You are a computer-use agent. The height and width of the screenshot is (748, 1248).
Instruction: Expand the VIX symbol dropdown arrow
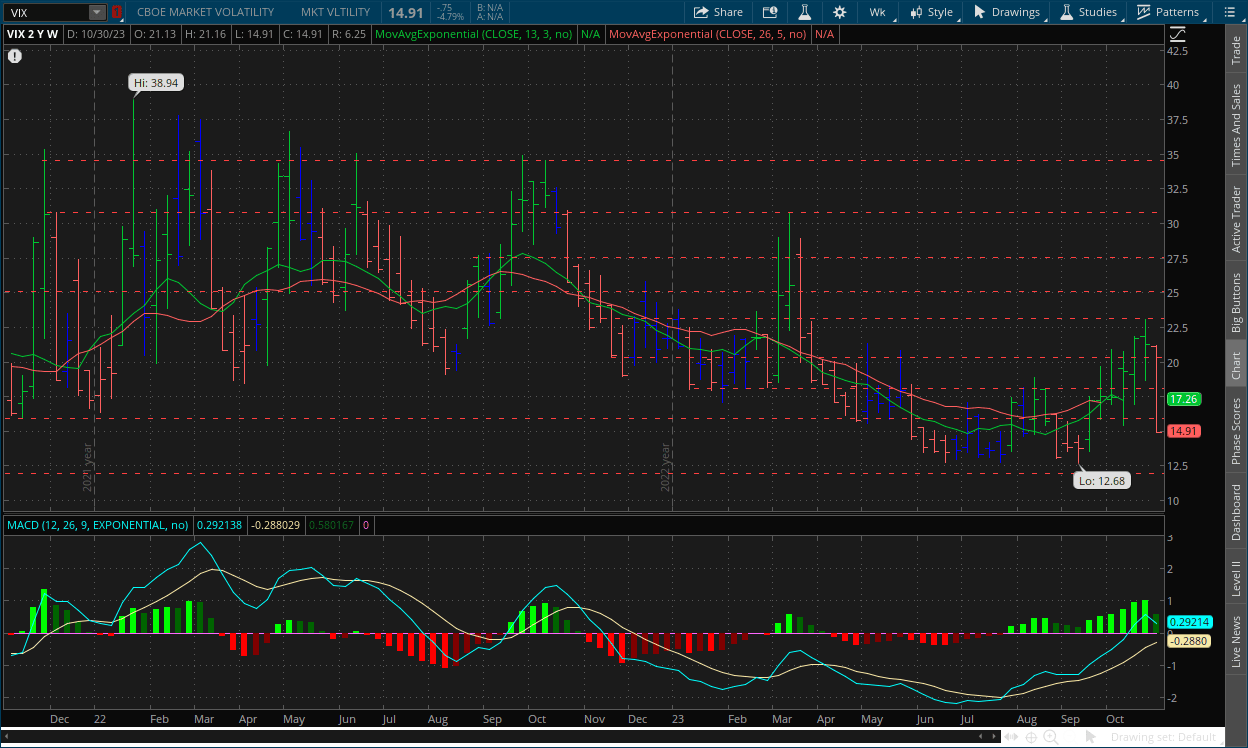click(96, 12)
